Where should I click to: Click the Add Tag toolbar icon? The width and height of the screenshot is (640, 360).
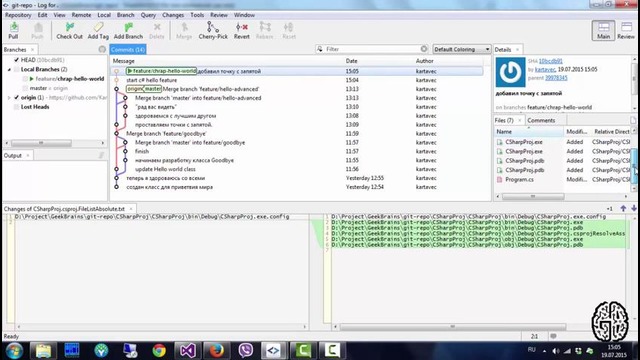pyautogui.click(x=98, y=31)
